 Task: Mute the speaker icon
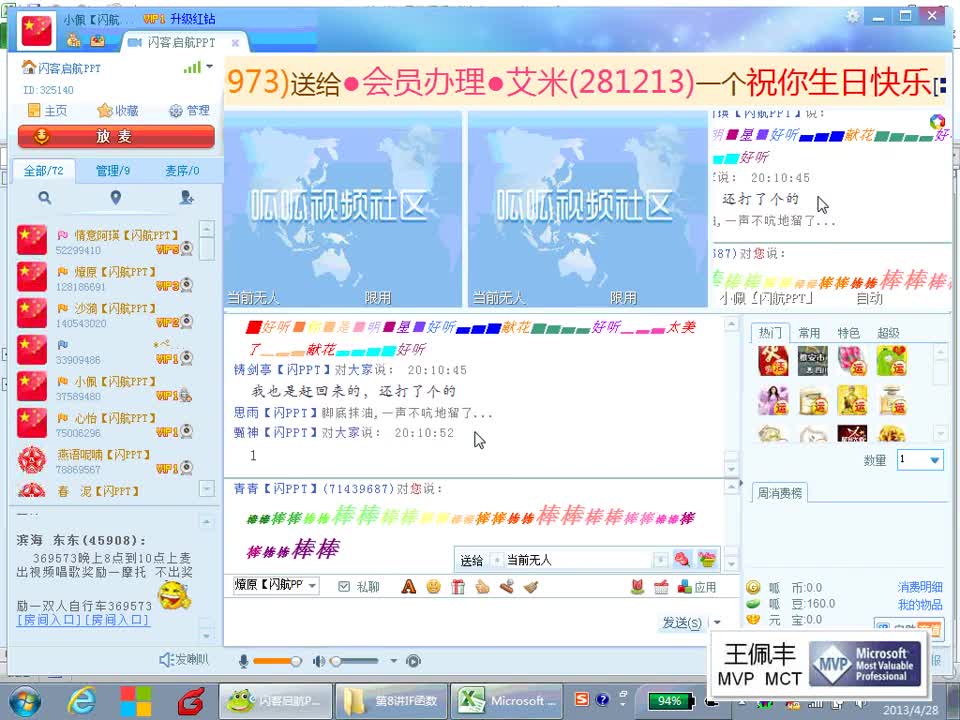pos(318,661)
